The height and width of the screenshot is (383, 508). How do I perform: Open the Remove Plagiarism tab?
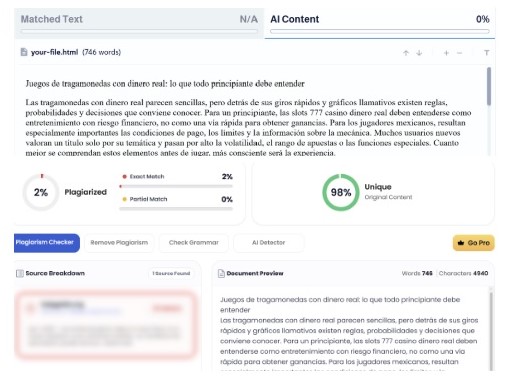(x=119, y=243)
